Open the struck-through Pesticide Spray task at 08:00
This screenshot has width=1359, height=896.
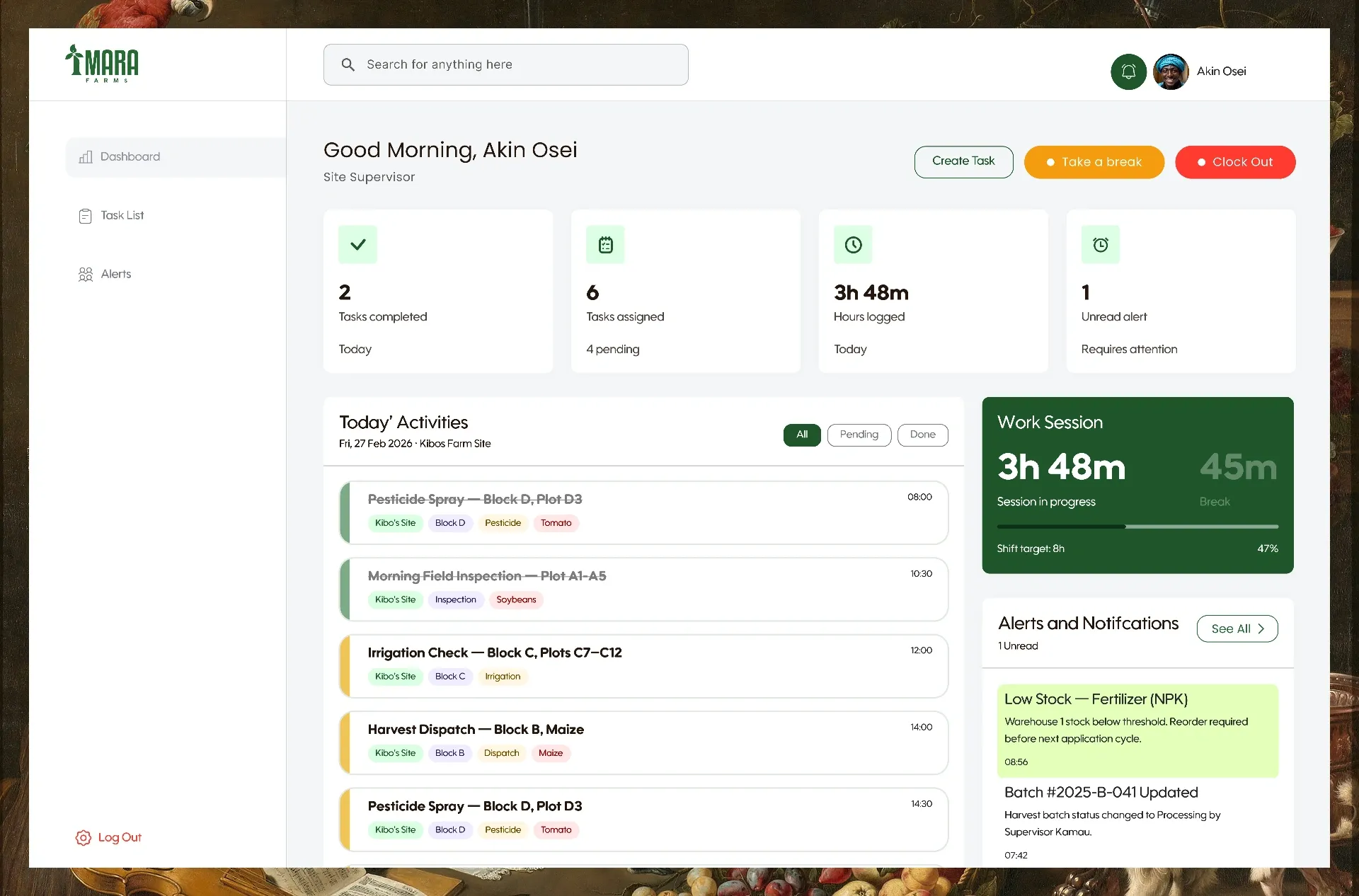[643, 512]
